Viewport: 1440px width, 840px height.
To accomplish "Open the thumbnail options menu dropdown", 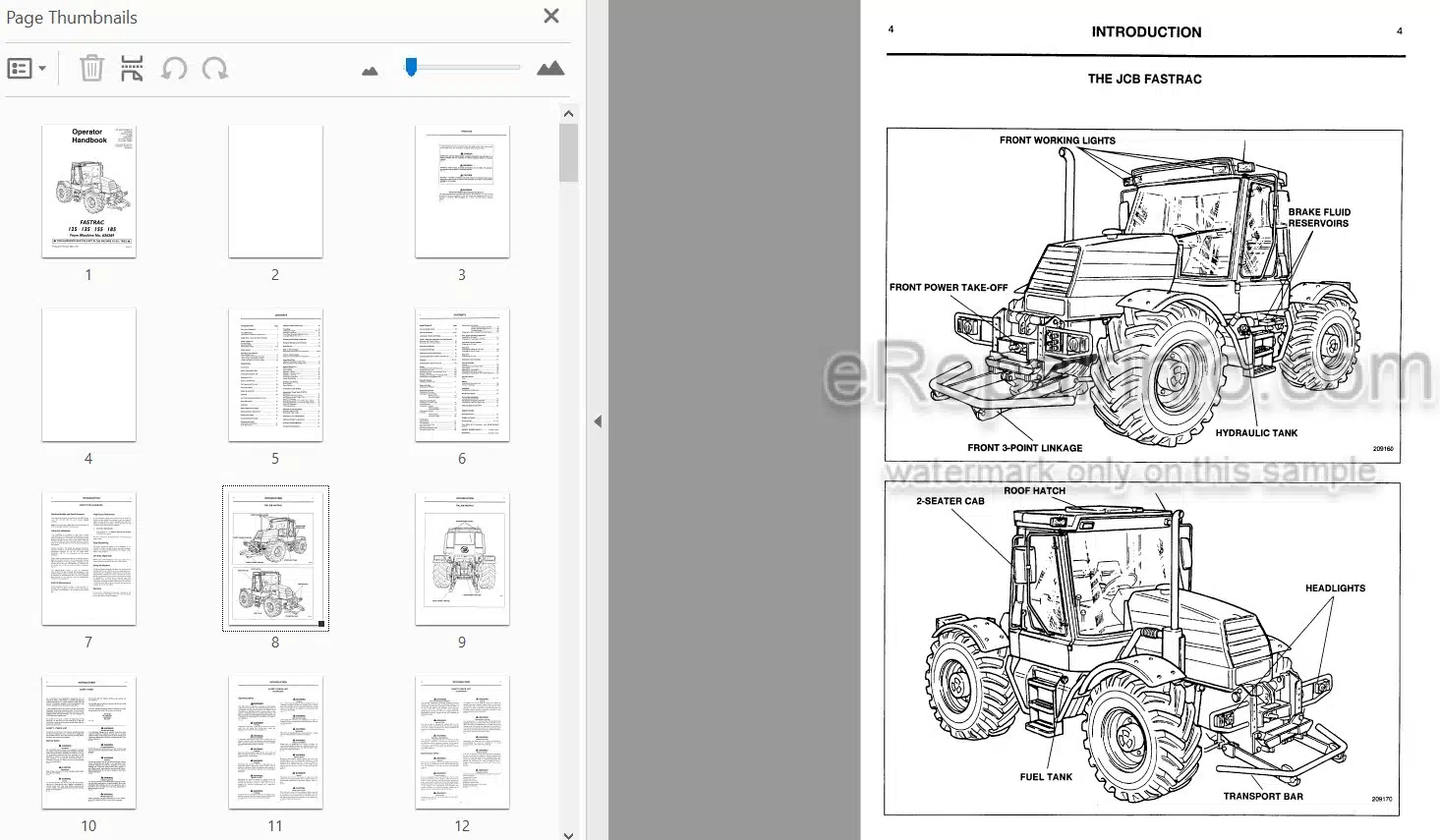I will [27, 69].
